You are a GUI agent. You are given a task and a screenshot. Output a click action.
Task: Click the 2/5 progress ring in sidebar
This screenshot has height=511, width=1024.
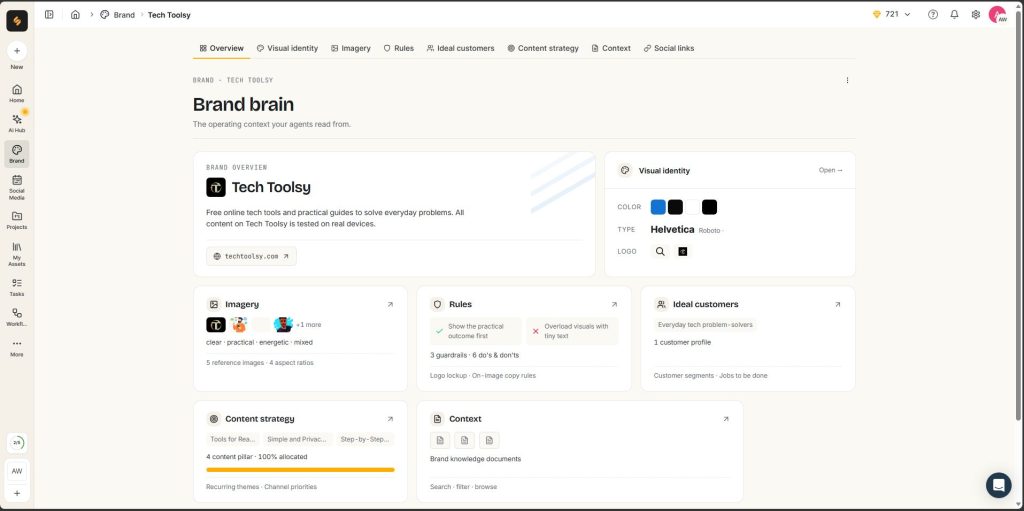(x=17, y=442)
